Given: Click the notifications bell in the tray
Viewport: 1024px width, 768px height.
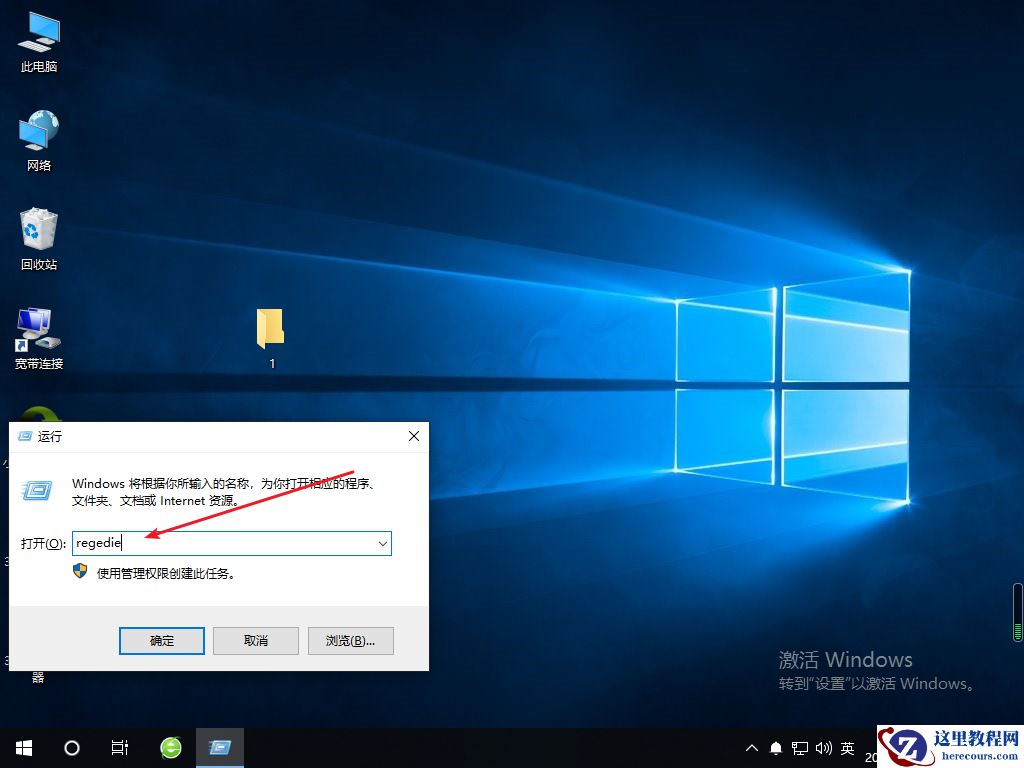Looking at the screenshot, I should (776, 747).
